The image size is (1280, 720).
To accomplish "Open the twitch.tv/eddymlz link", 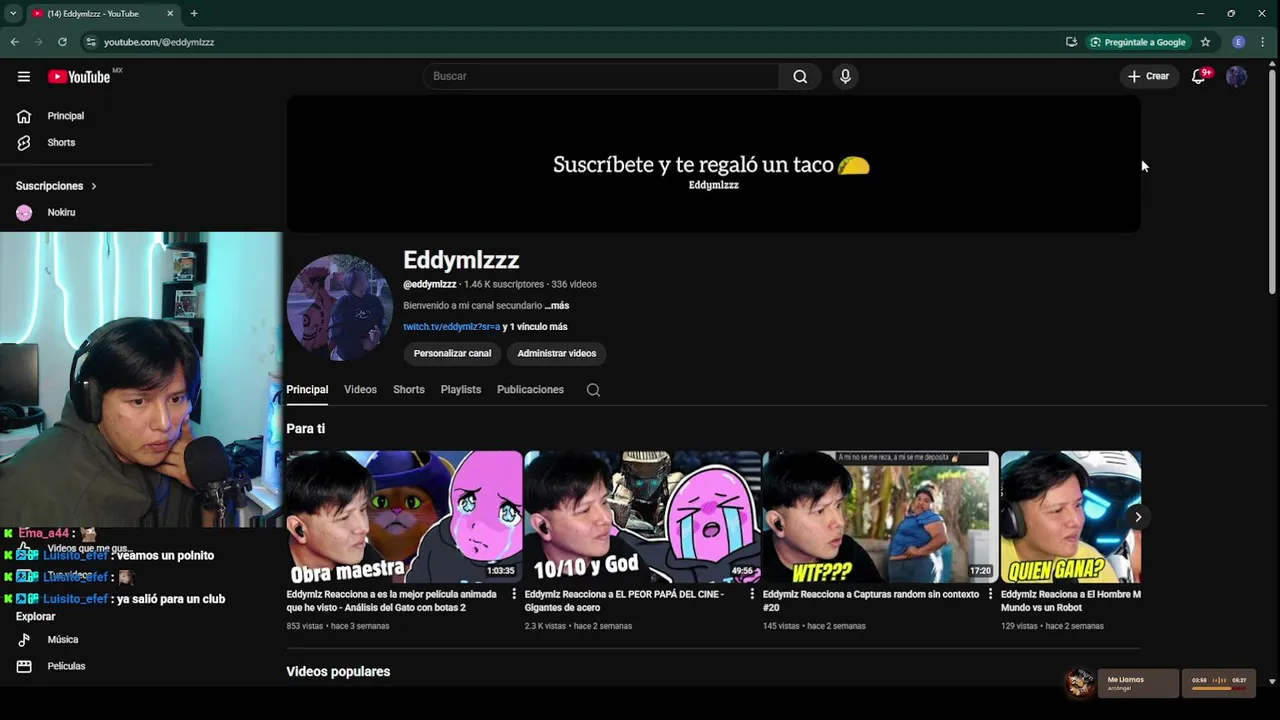I will [451, 327].
